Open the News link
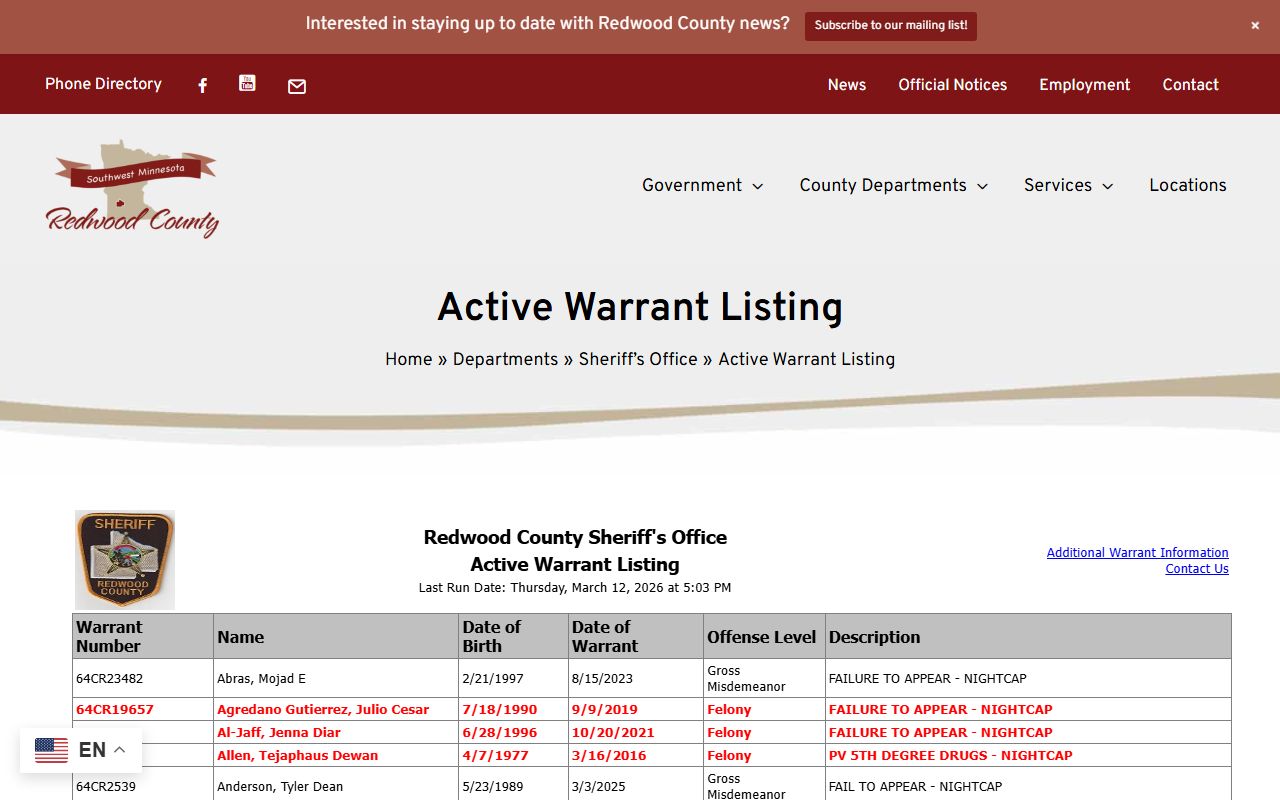The height and width of the screenshot is (800, 1280). 846,85
